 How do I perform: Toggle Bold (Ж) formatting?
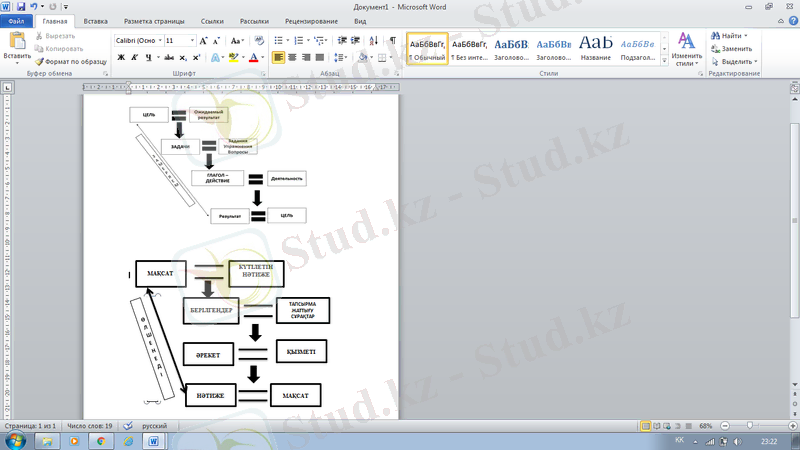[x=121, y=58]
